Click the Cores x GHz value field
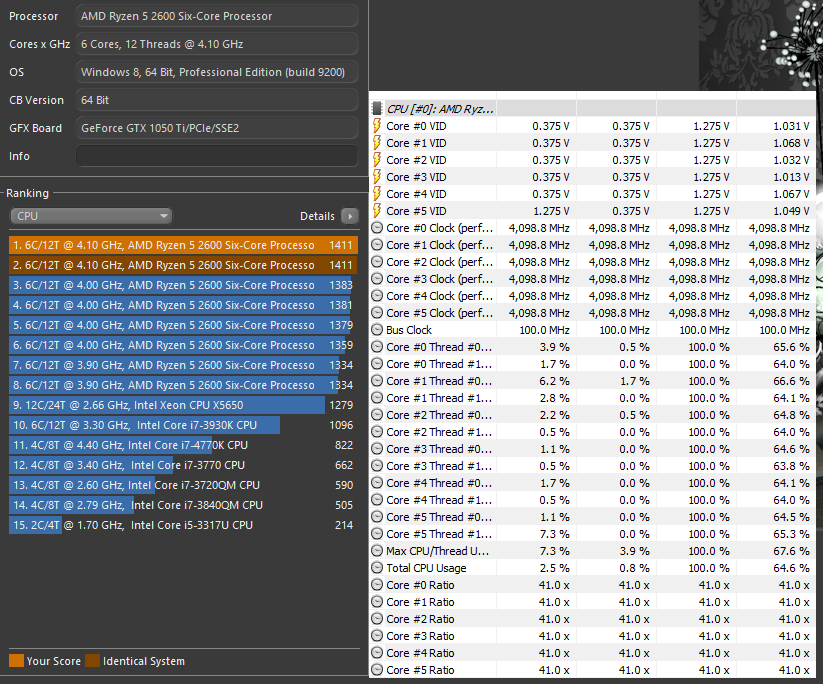The image size is (823, 685). click(217, 44)
